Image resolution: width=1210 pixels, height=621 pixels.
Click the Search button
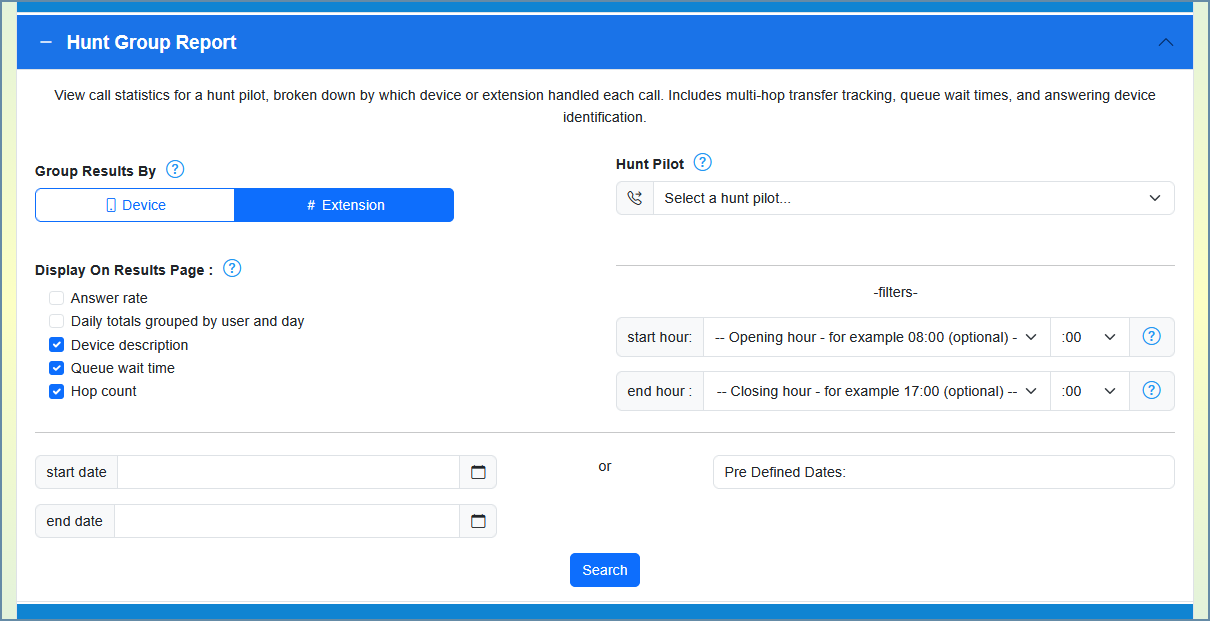coord(605,570)
